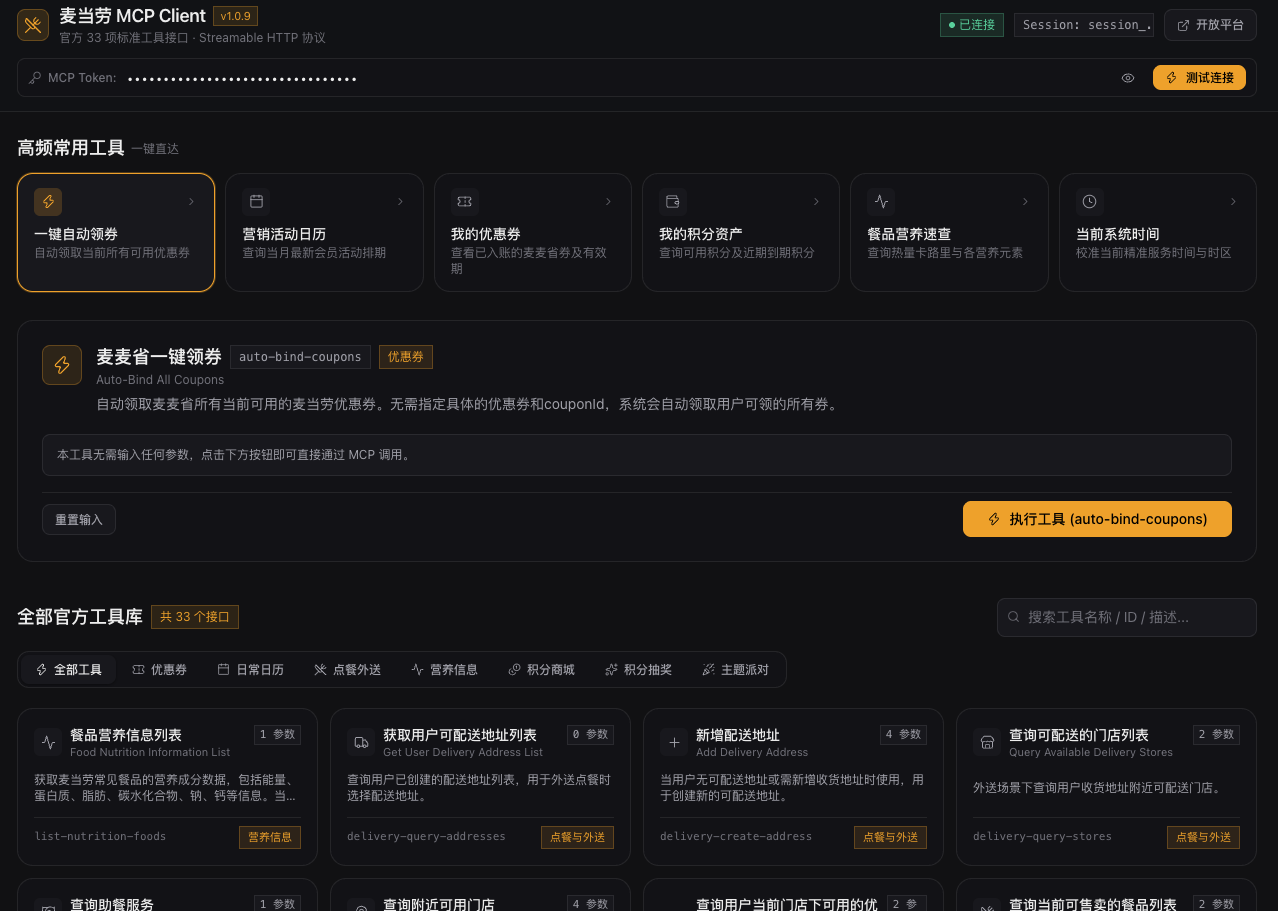1278x911 pixels.
Task: Expand 我的优惠券 card chevron arrow
Action: click(x=608, y=201)
